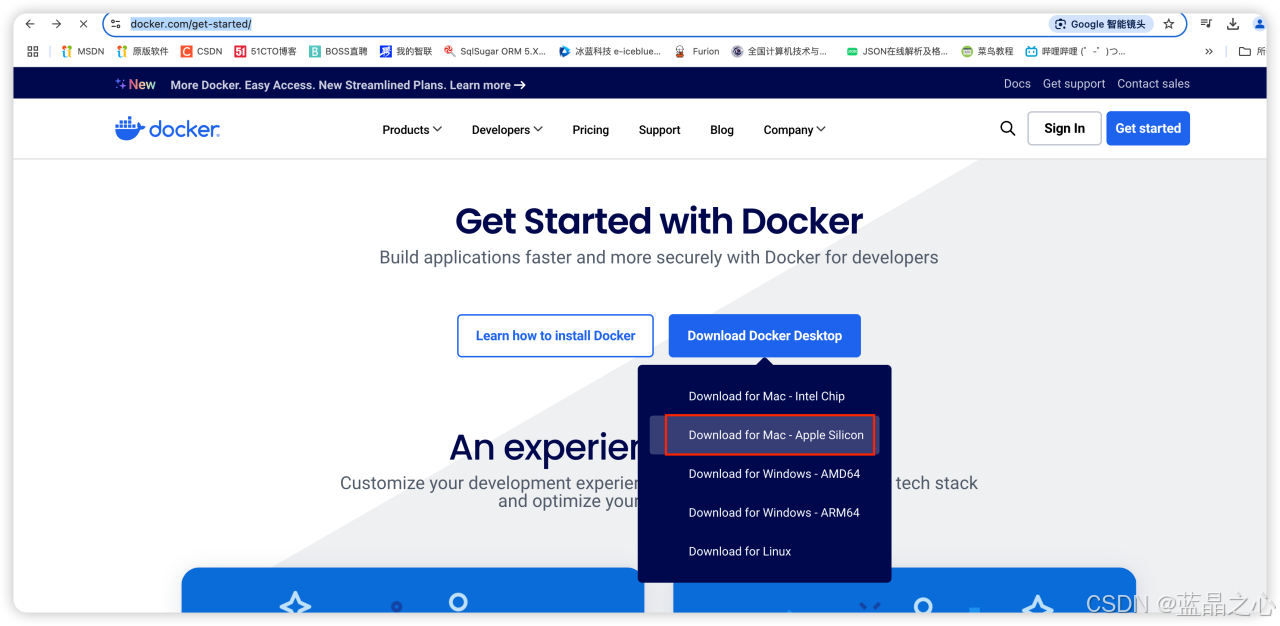Bookmark this page with star icon
Screen dimensions: 1280x626
1169,24
